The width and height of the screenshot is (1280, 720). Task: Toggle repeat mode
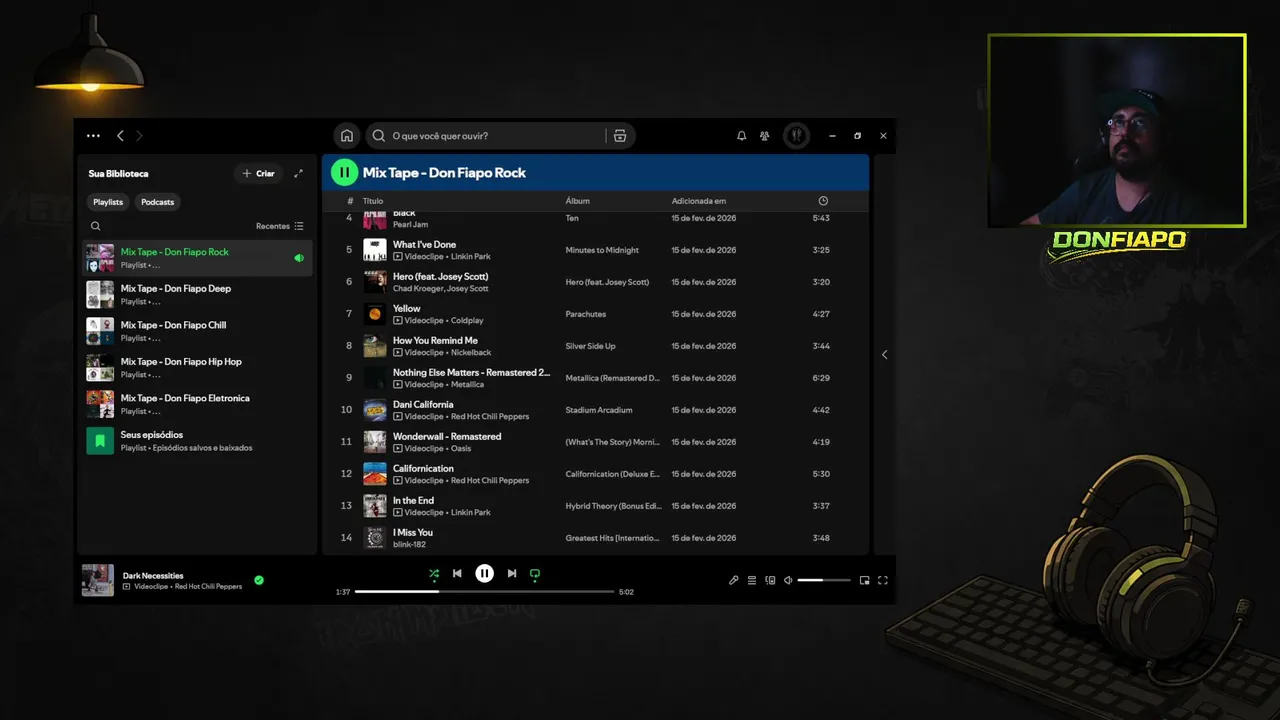point(535,574)
